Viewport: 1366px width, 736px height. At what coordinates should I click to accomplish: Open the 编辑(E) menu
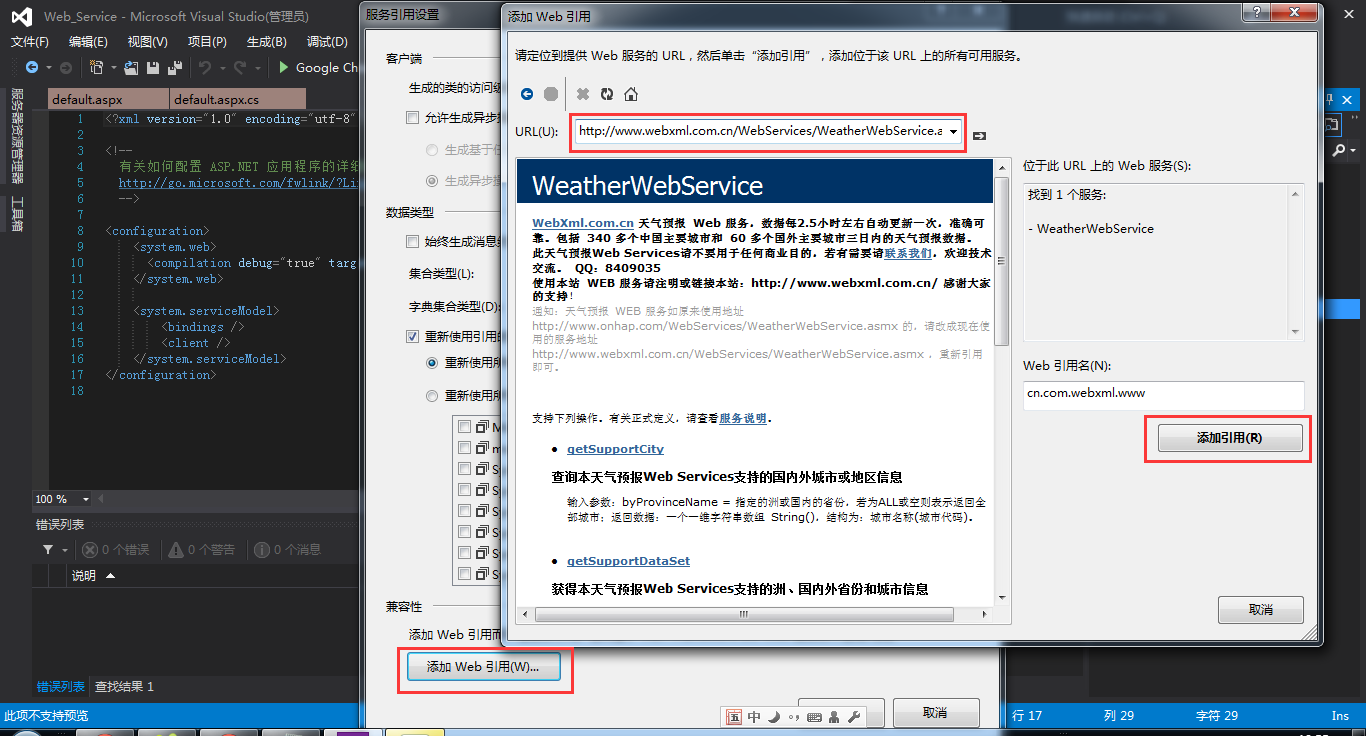[x=88, y=41]
